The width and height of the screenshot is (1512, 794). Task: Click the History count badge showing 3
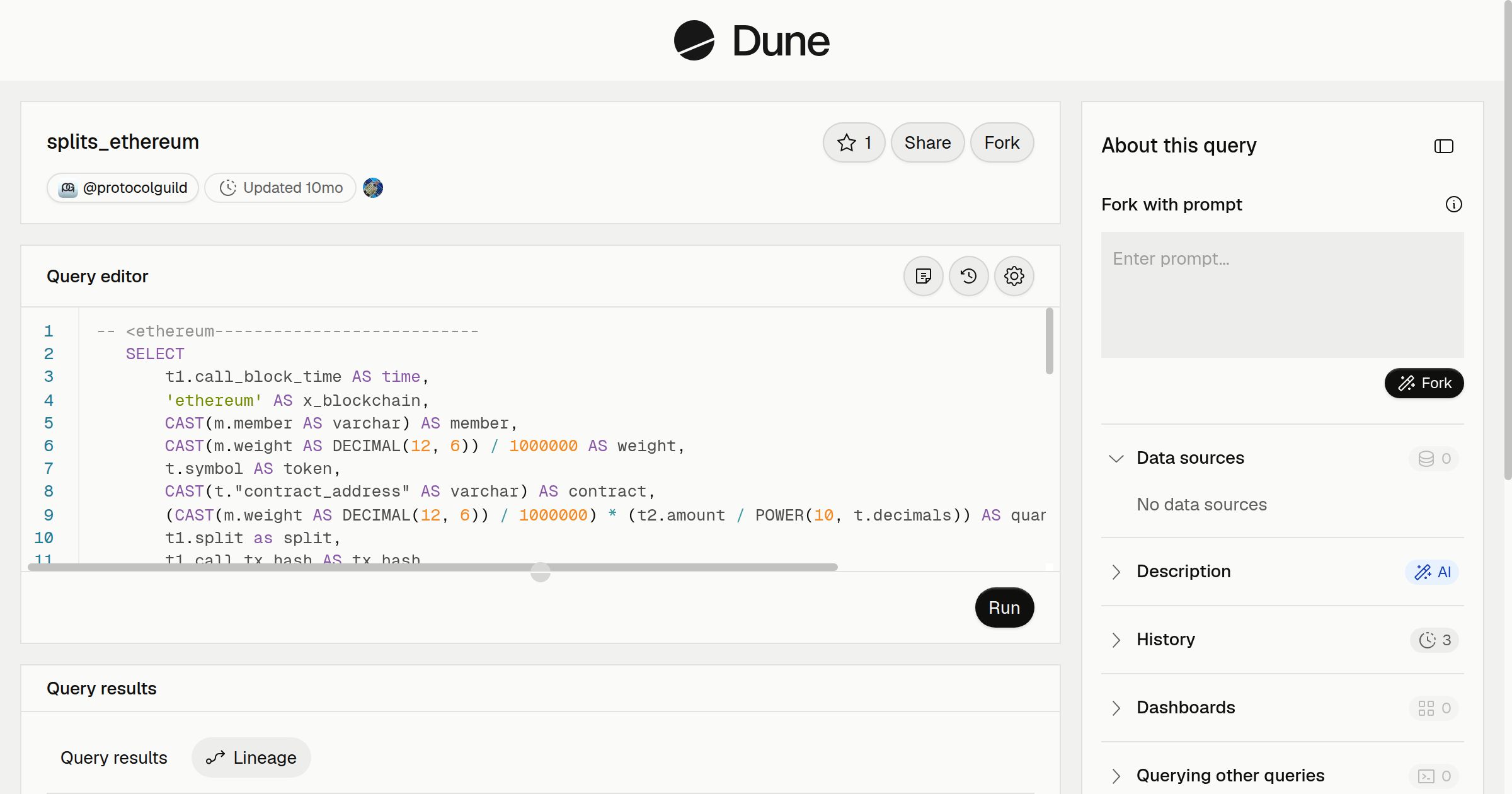click(1435, 640)
